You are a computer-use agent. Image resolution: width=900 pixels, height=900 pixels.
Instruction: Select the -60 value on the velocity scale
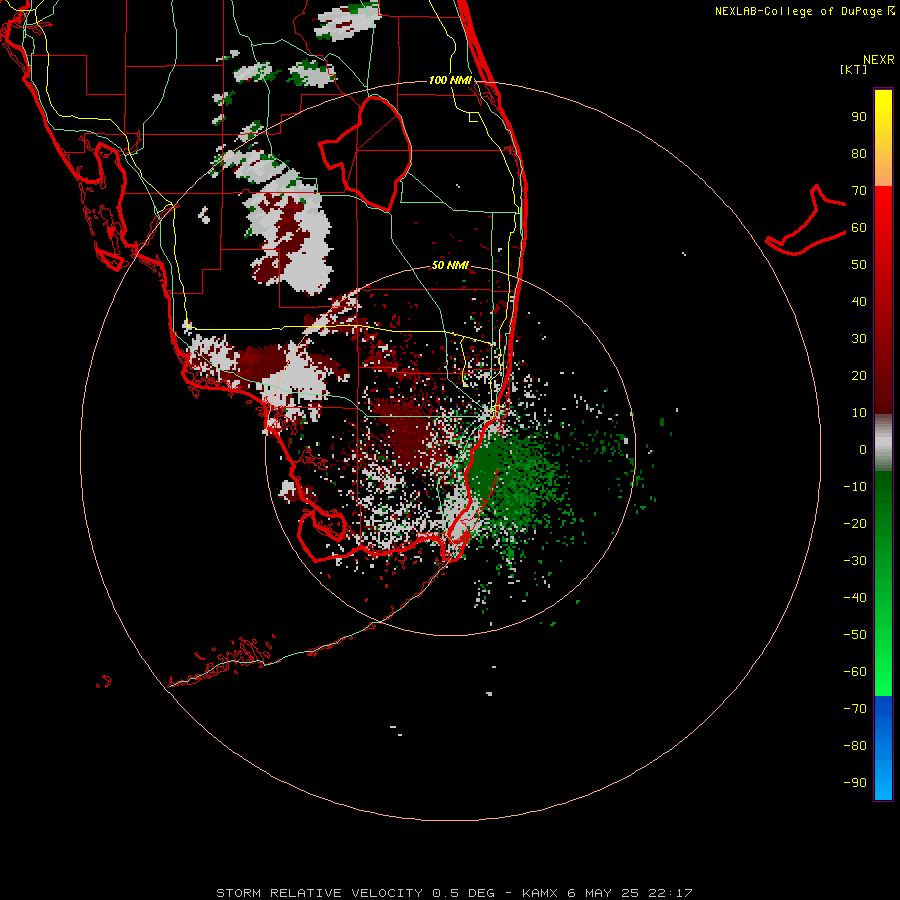[x=855, y=672]
